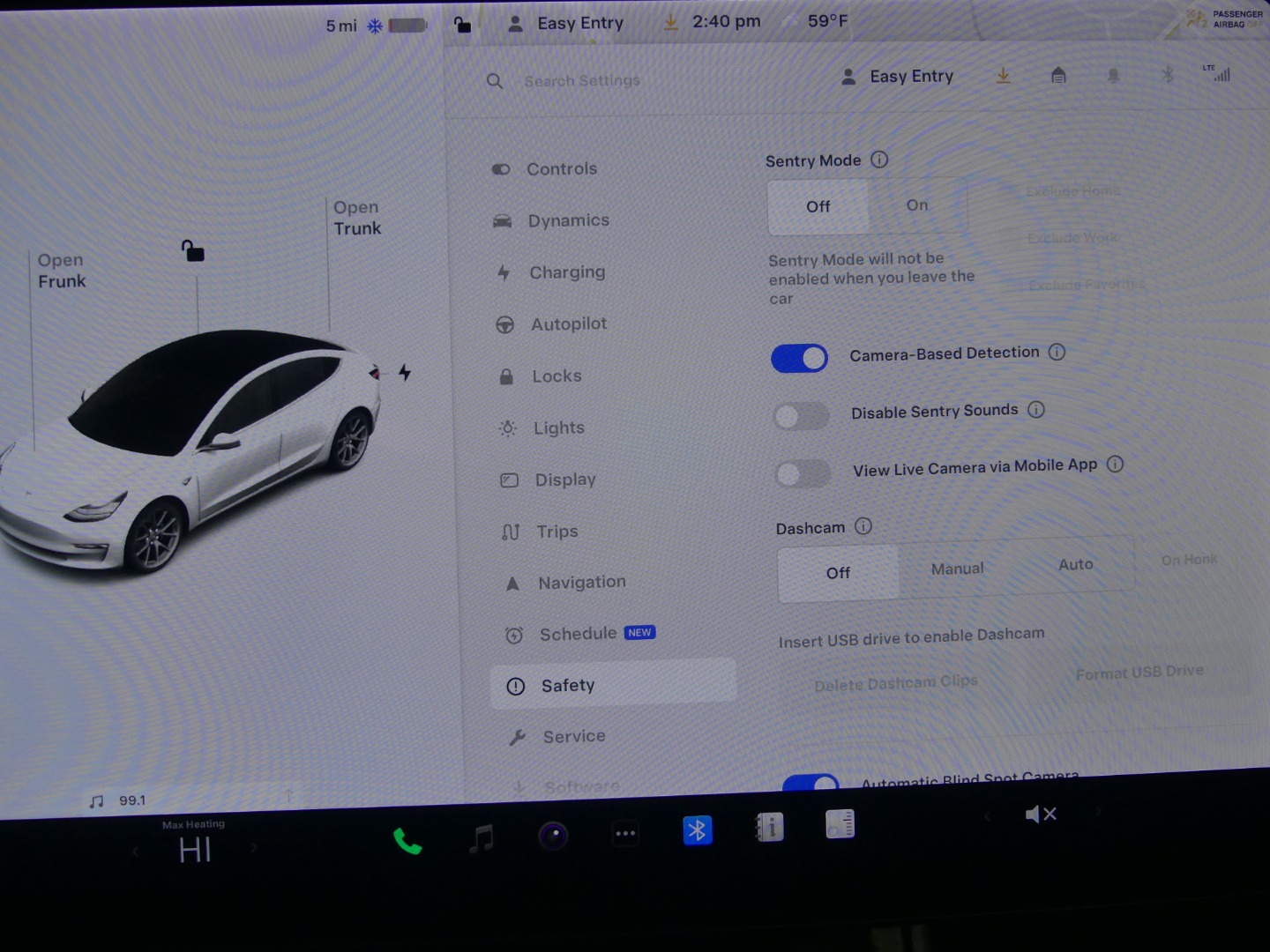Screen dimensions: 1270x952
Task: Decrease temperature with left chevron
Action: point(136,852)
